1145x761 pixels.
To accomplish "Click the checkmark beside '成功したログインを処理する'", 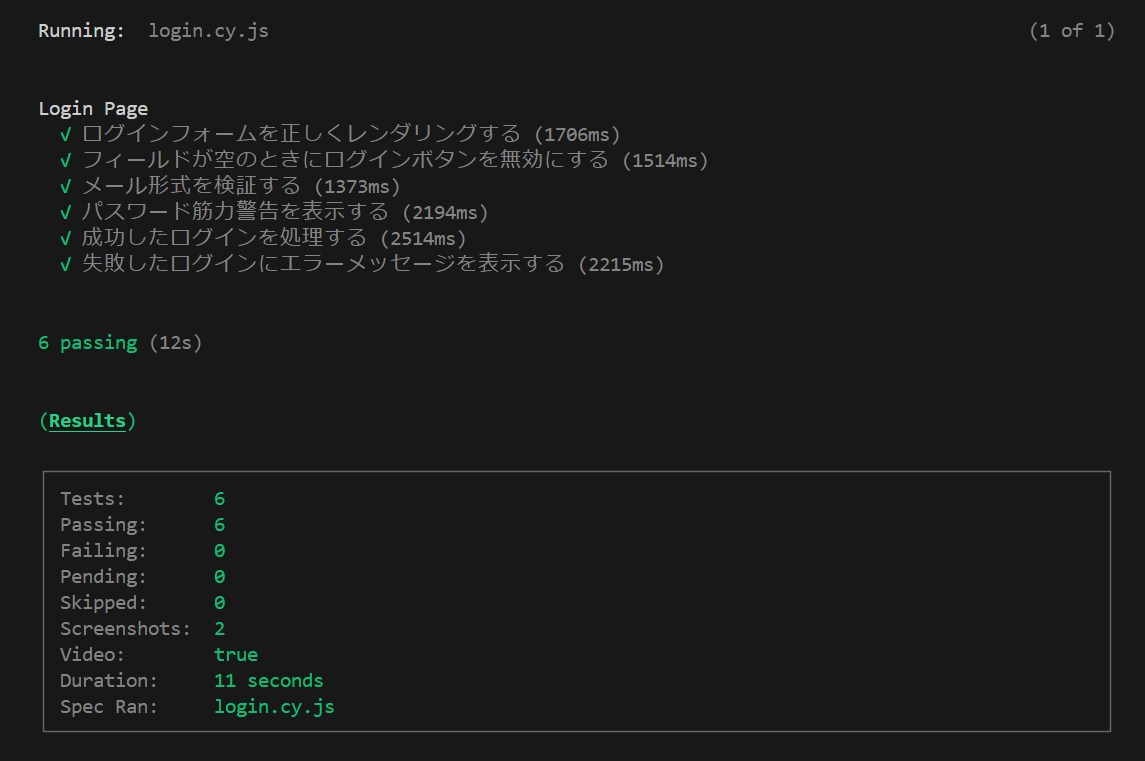I will coord(66,239).
